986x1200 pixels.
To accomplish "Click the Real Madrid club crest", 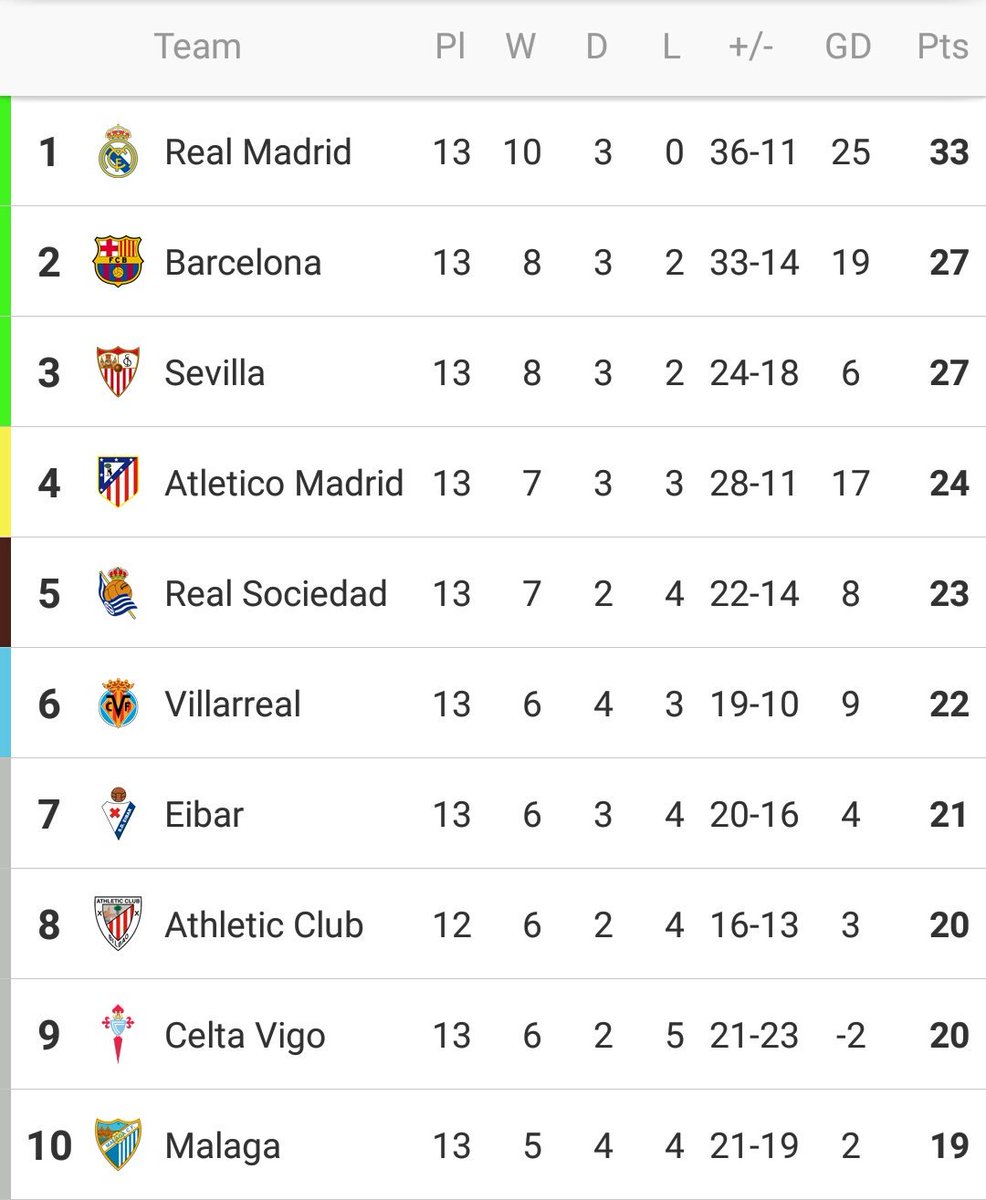I will coord(117,152).
